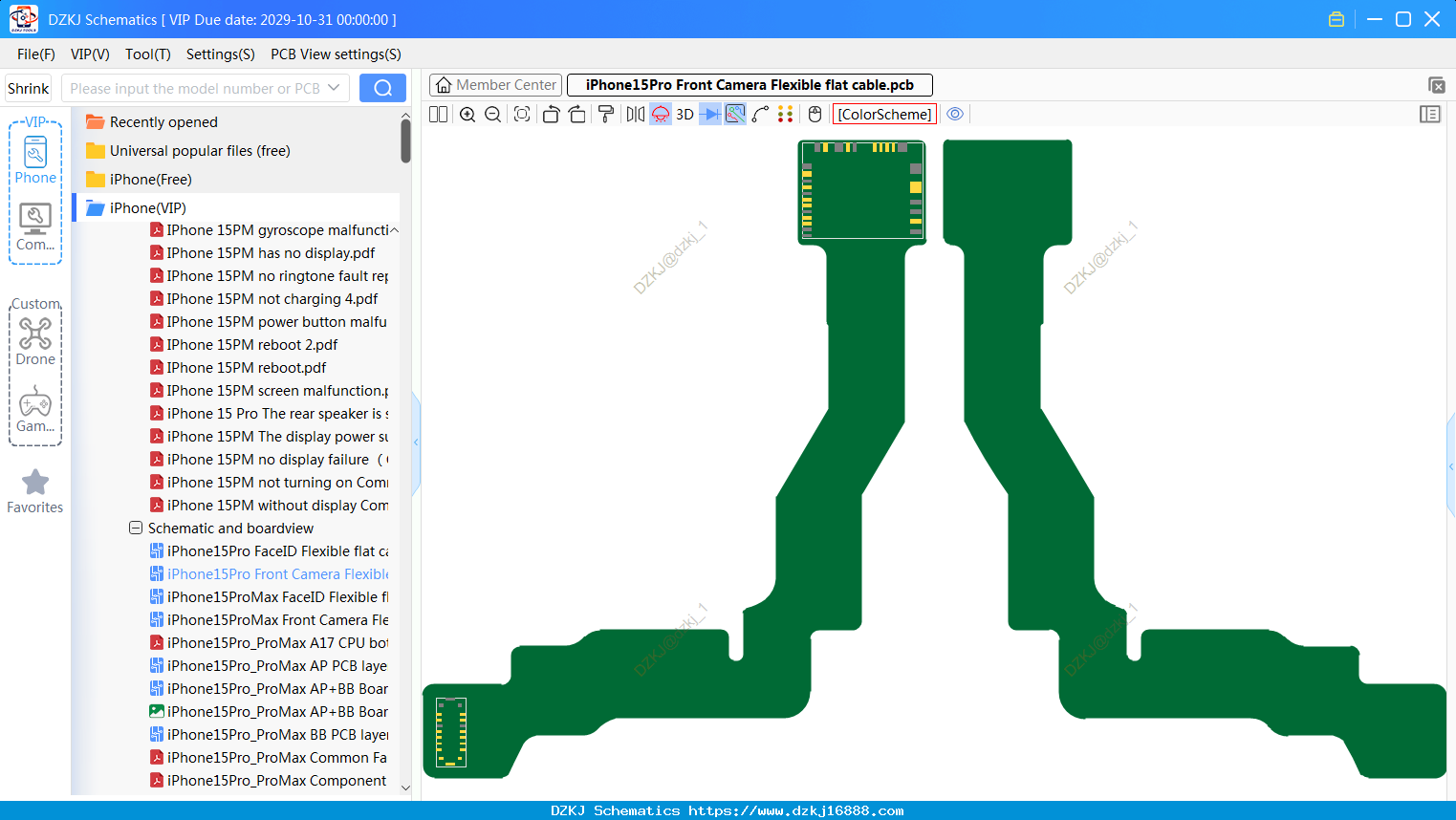Select the iPhone15Pro Front Camera pcb tab
The width and height of the screenshot is (1456, 820).
click(x=750, y=85)
